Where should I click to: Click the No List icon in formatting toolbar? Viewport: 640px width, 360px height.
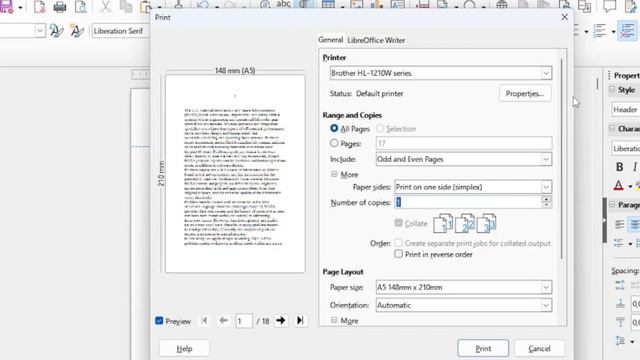(x=628, y=31)
